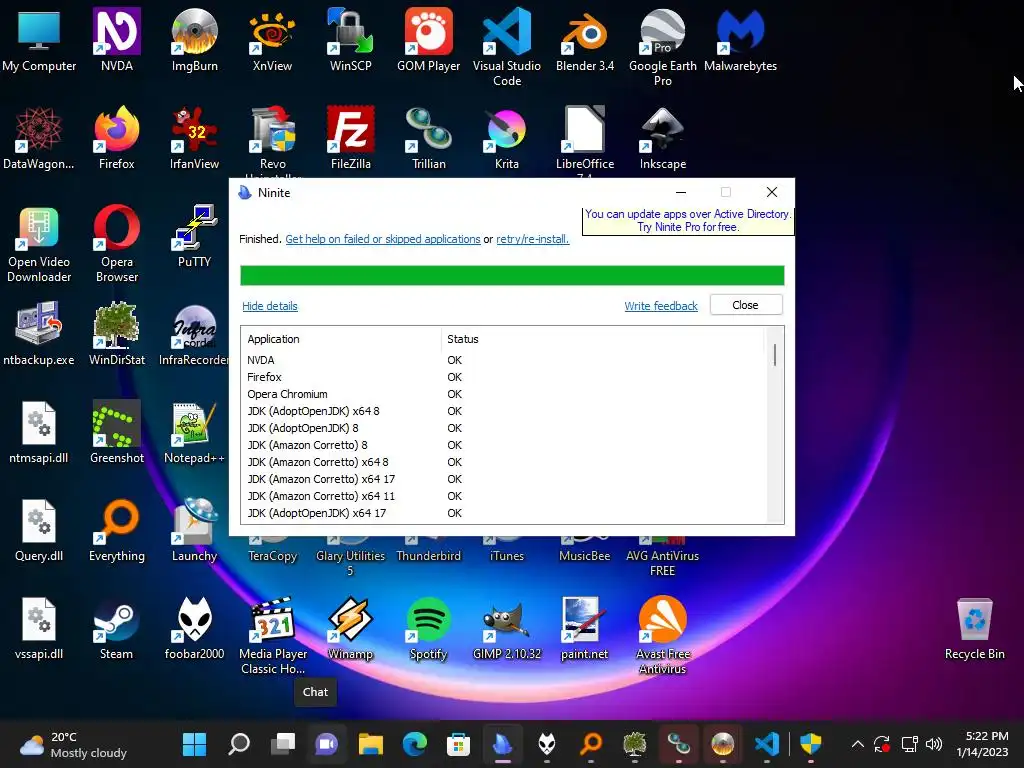Show hidden system tray icons

pos(857,744)
